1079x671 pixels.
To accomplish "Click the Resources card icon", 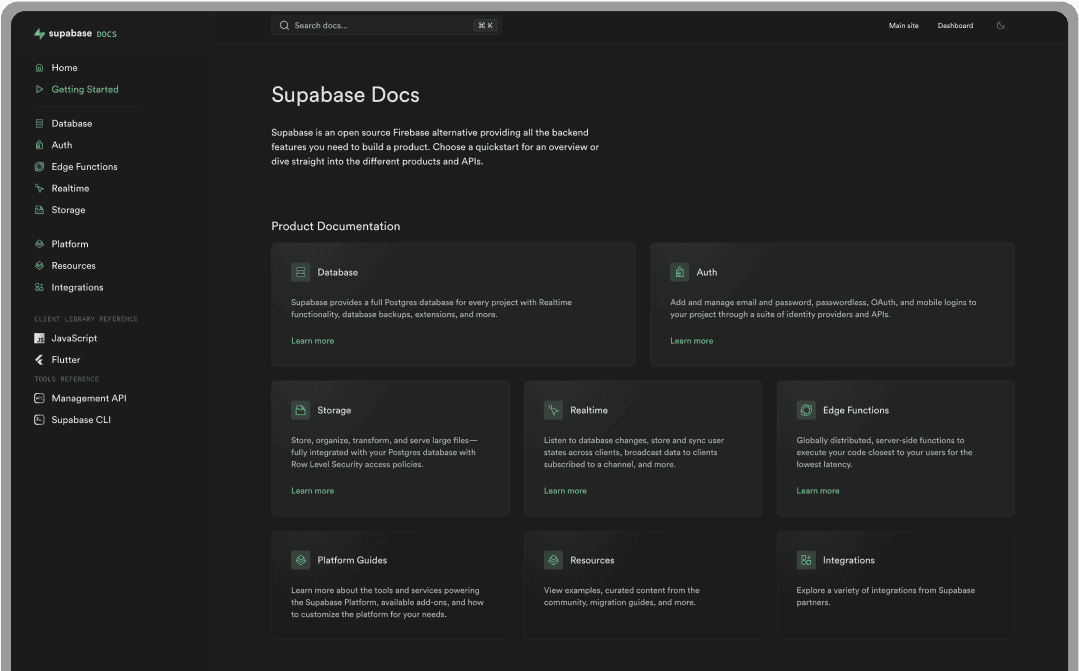I will click(553, 560).
